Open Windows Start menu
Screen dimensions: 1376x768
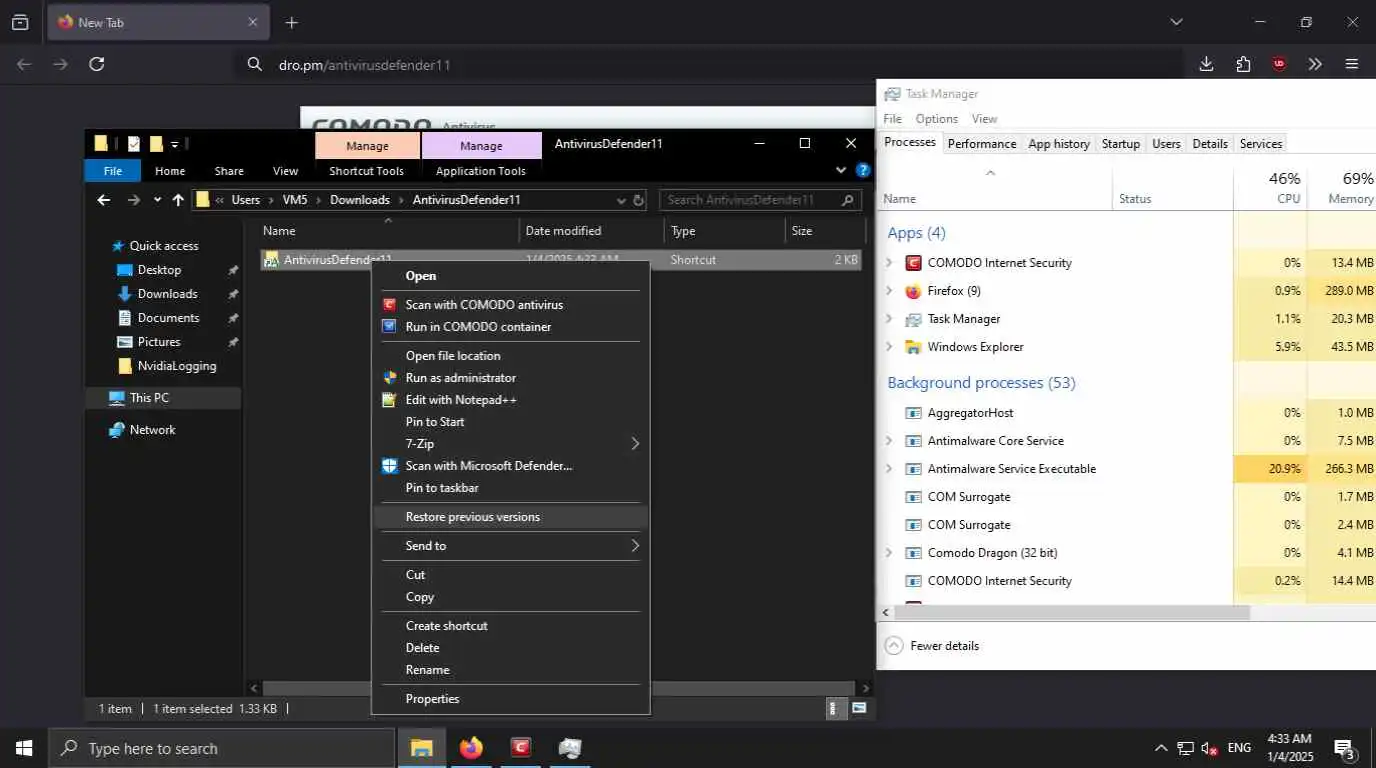24,748
